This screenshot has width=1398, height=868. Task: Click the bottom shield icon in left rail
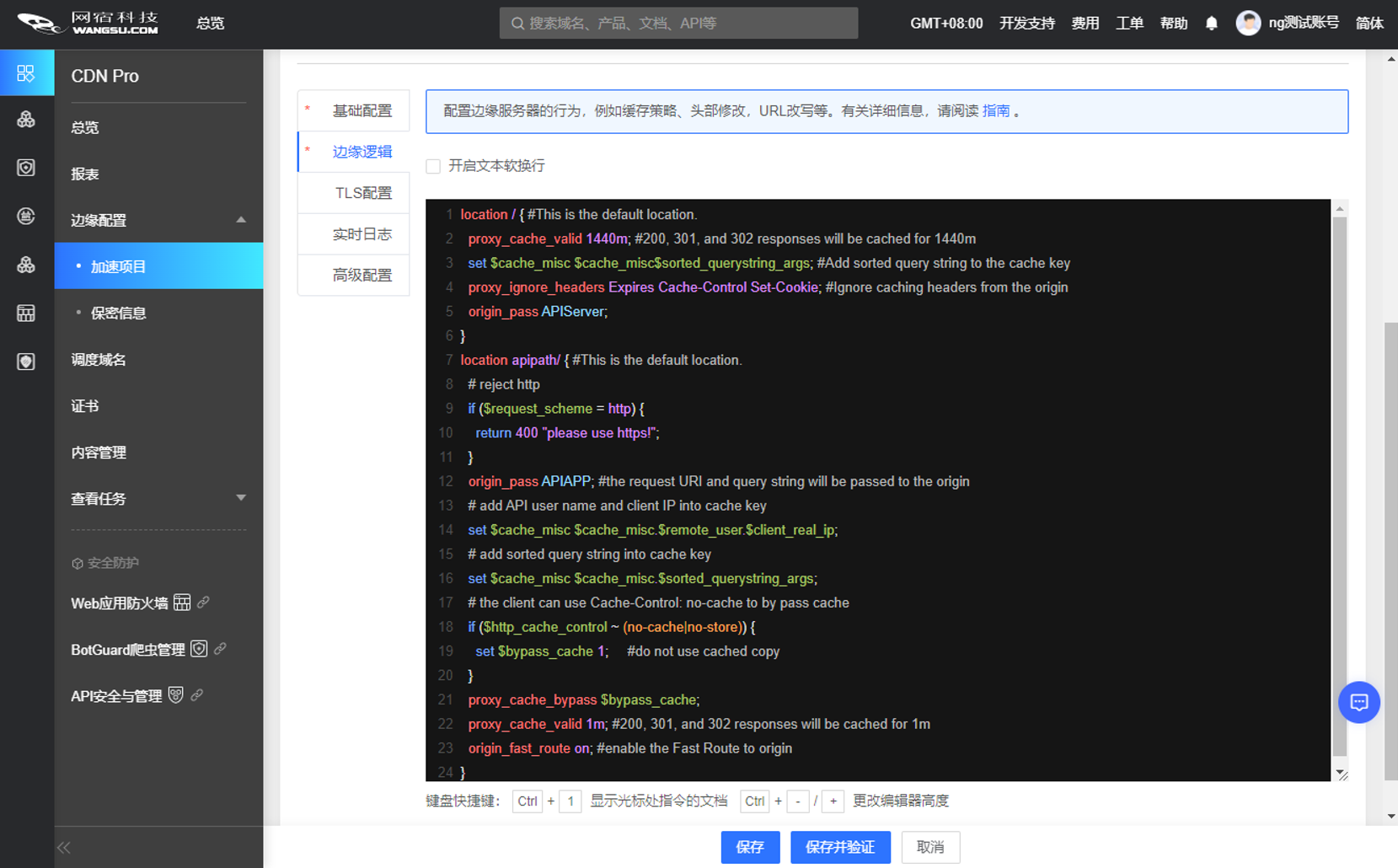tap(26, 362)
